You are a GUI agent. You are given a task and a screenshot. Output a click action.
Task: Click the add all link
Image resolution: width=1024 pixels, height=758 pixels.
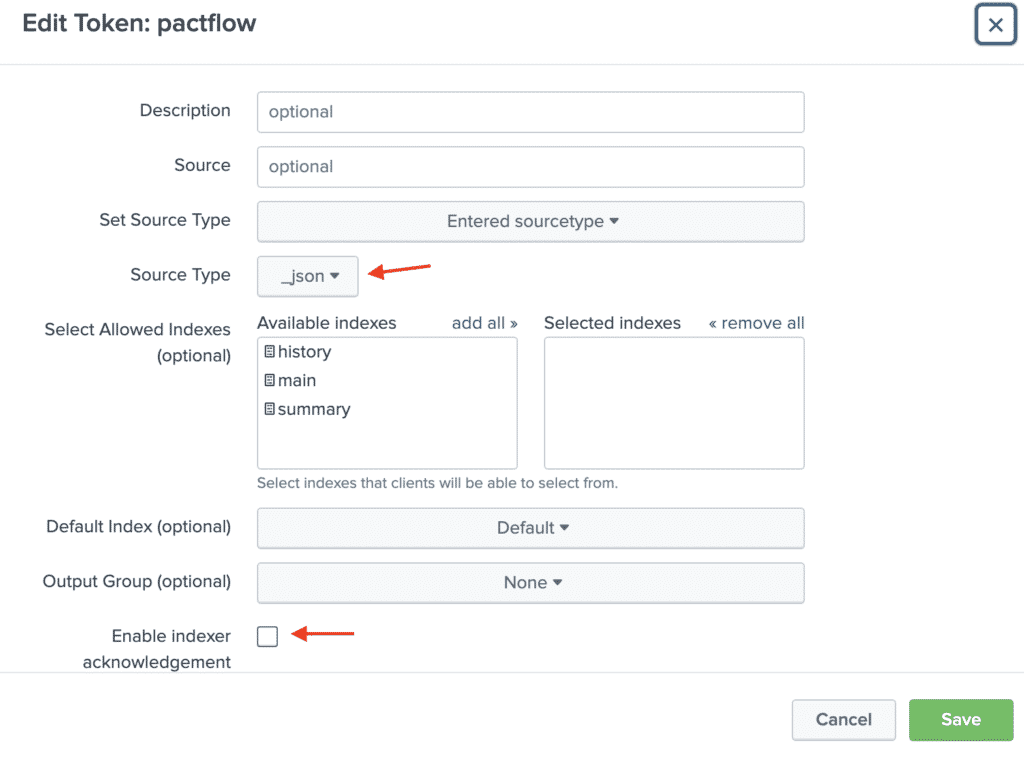tap(484, 323)
